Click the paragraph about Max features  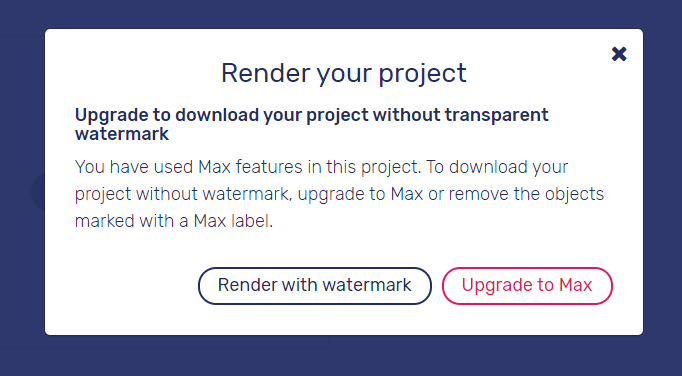(339, 194)
